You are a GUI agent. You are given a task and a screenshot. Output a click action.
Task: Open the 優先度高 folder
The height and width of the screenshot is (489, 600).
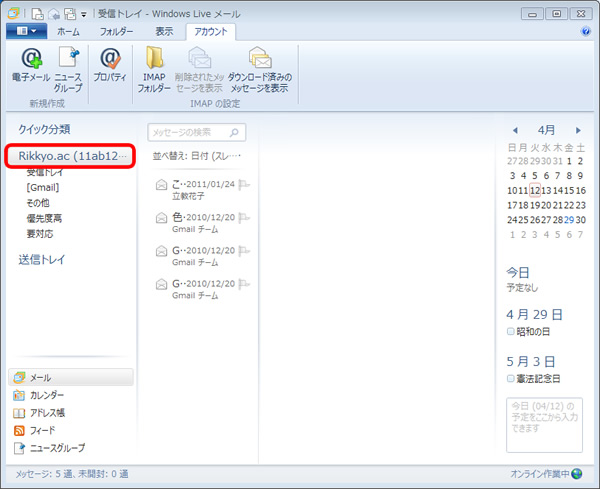[x=44, y=218]
